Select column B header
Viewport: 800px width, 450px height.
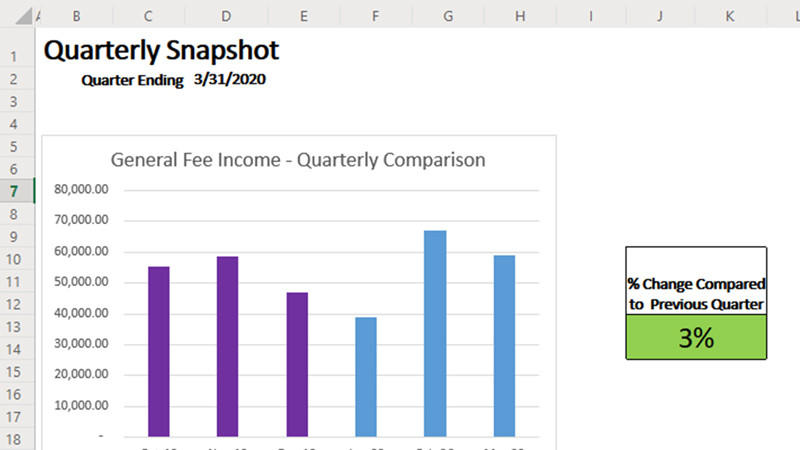tap(76, 16)
